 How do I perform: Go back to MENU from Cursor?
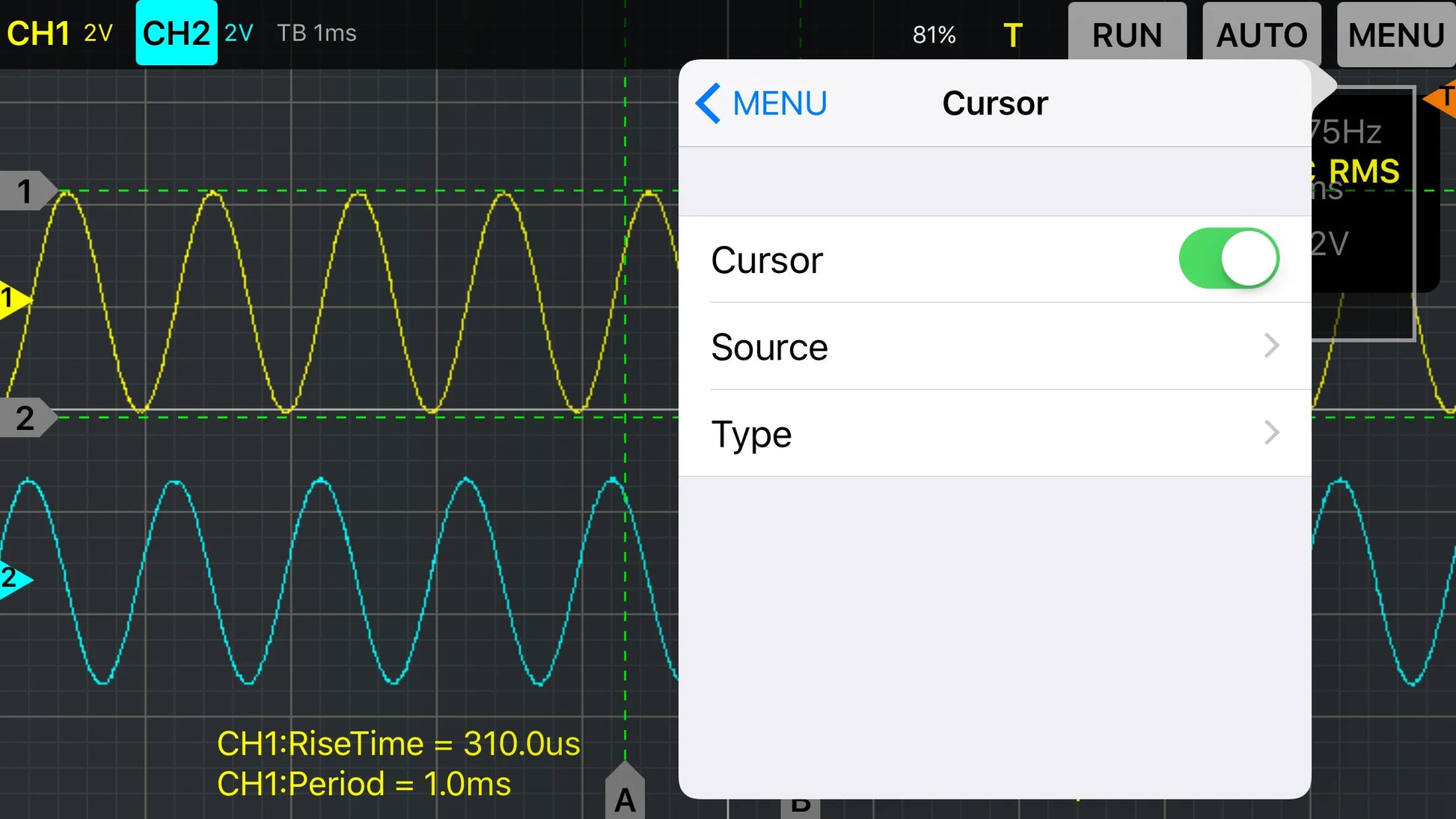point(779,103)
